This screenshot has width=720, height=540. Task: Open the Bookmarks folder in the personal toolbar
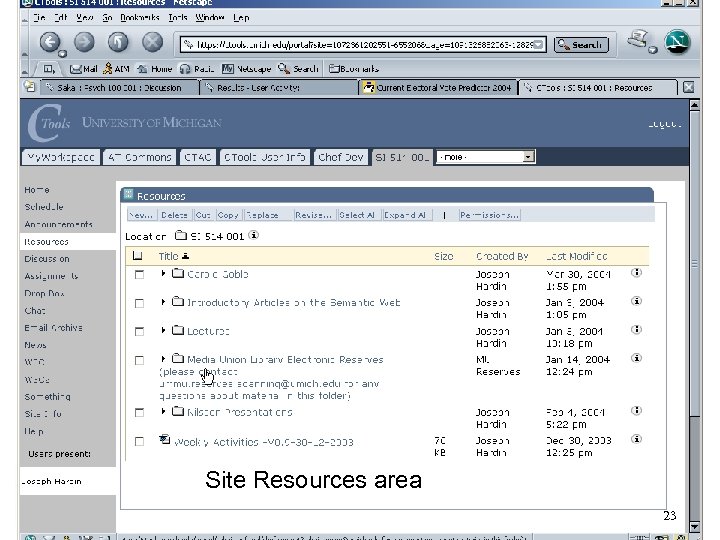coord(354,69)
